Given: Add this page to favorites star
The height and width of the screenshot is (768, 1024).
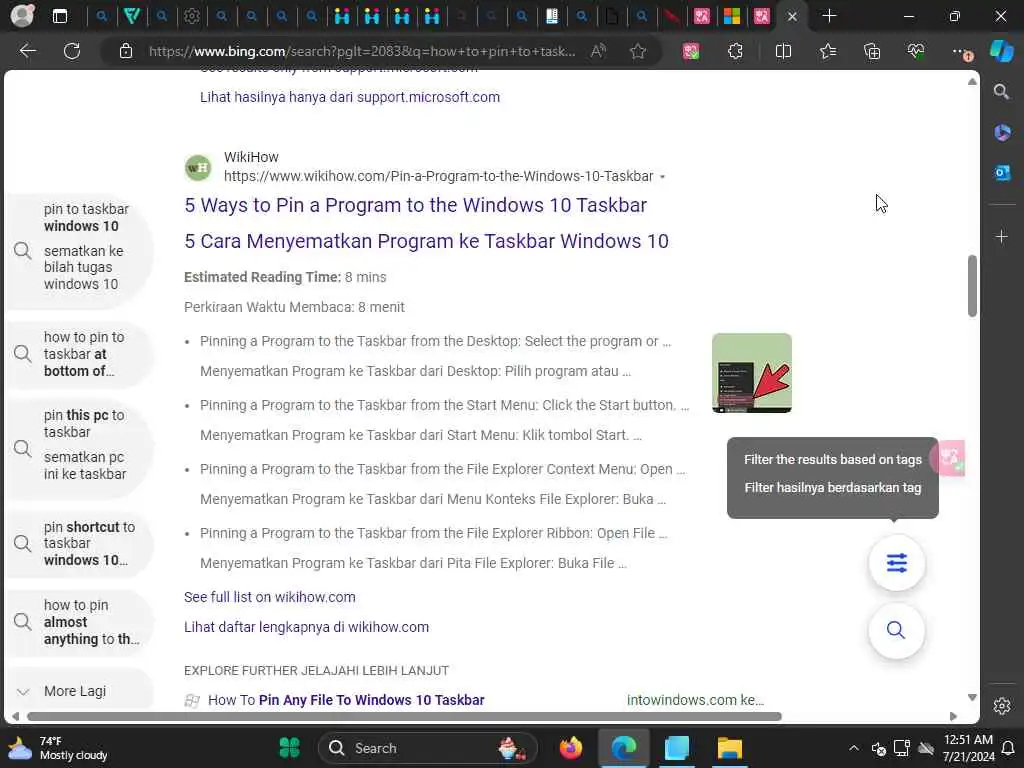Looking at the screenshot, I should [638, 51].
